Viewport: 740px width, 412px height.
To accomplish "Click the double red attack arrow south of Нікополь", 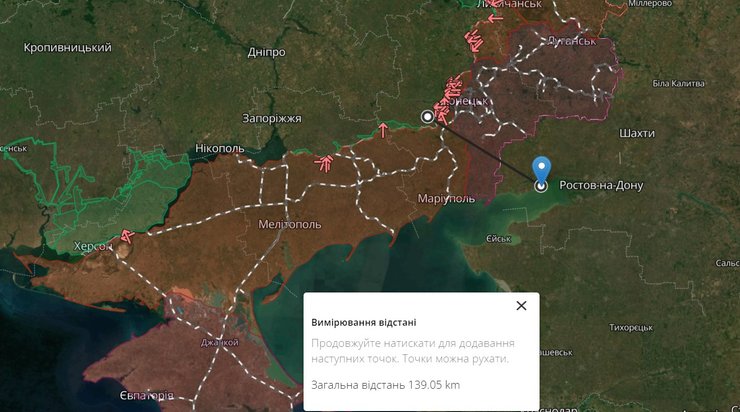I will tap(325, 163).
